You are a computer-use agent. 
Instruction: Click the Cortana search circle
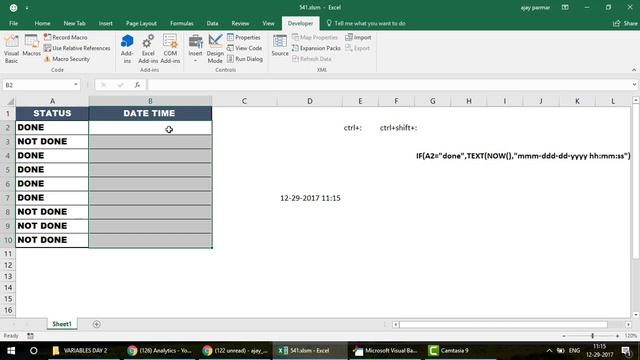pos(33,351)
